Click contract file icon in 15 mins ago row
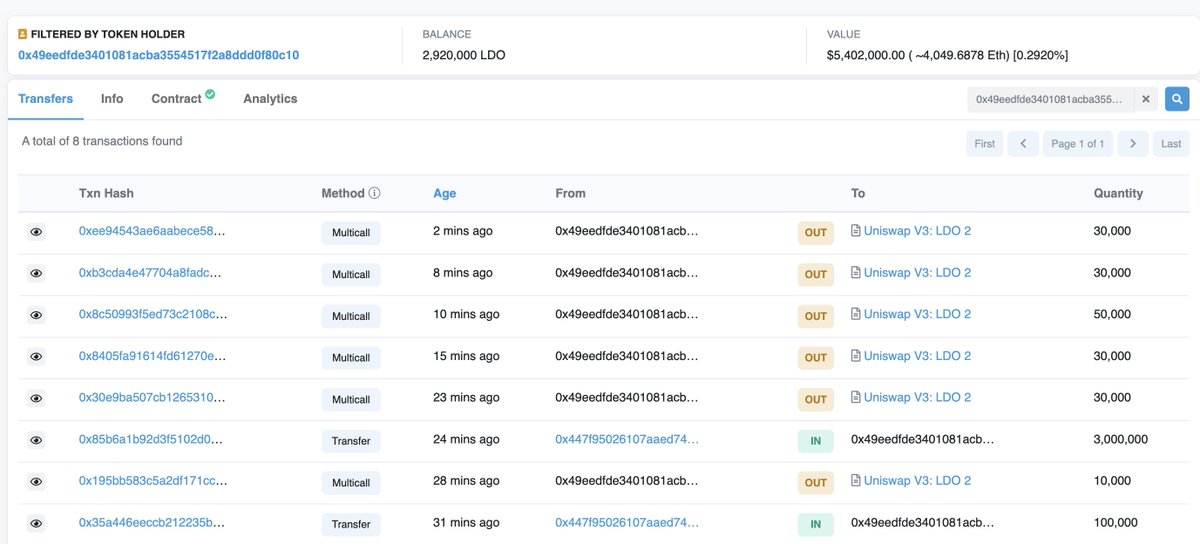 tap(856, 356)
